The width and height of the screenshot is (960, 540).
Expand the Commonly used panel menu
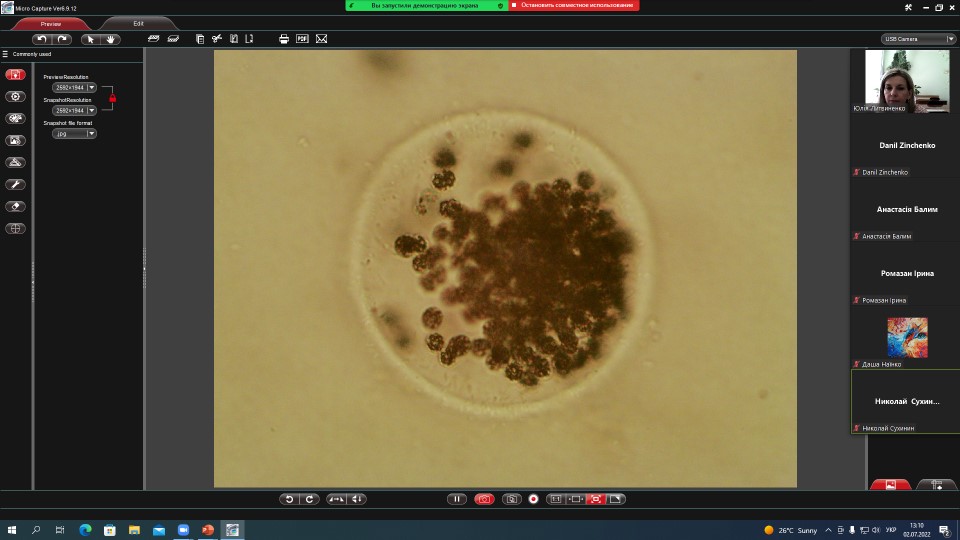pyautogui.click(x=5, y=54)
